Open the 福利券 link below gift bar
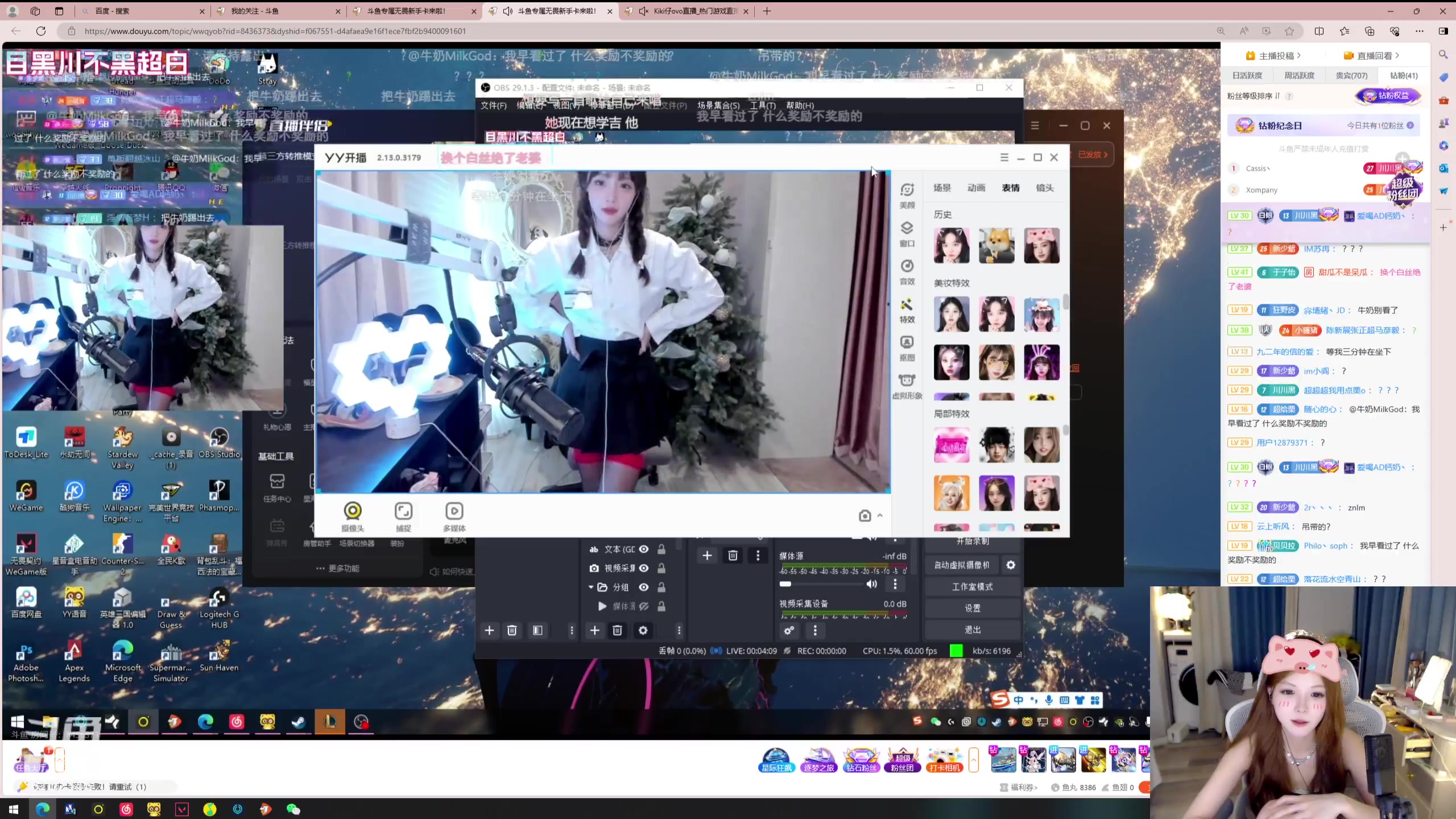 tap(1019, 787)
